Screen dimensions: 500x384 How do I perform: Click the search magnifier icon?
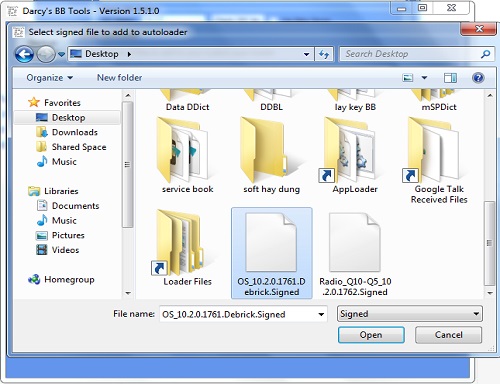(485, 54)
